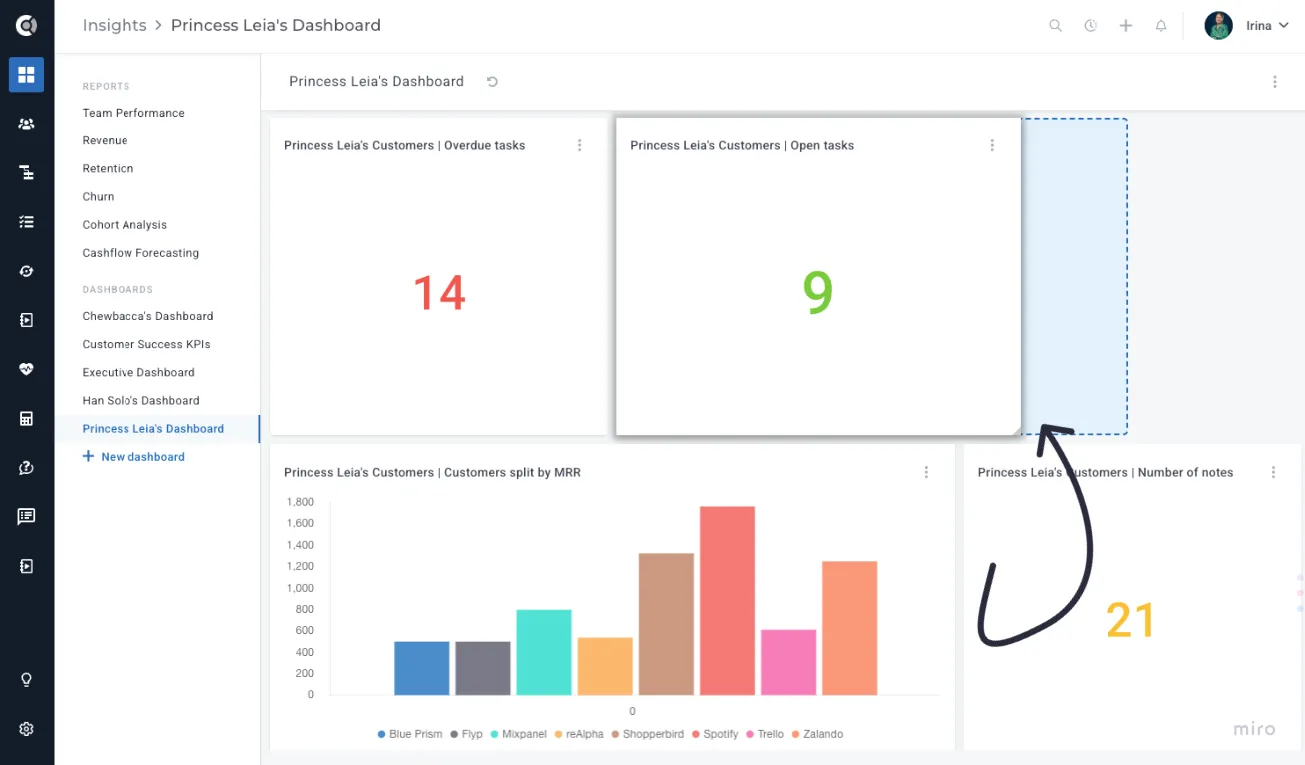The height and width of the screenshot is (765, 1305).
Task: Select the Cohort Analysis report
Action: (125, 225)
